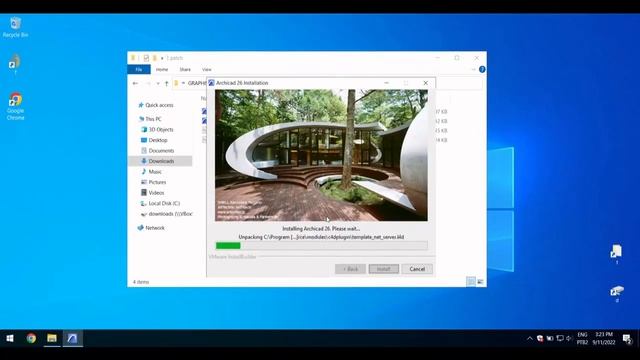Click the Windows Start button
The width and height of the screenshot is (640, 360).
coord(10,338)
